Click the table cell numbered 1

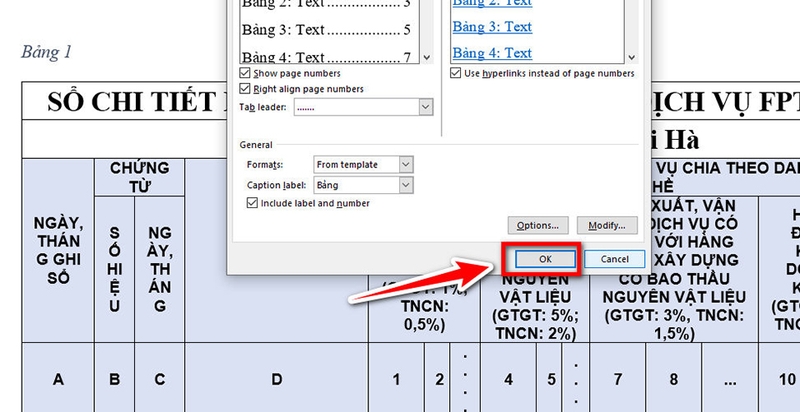(x=396, y=379)
